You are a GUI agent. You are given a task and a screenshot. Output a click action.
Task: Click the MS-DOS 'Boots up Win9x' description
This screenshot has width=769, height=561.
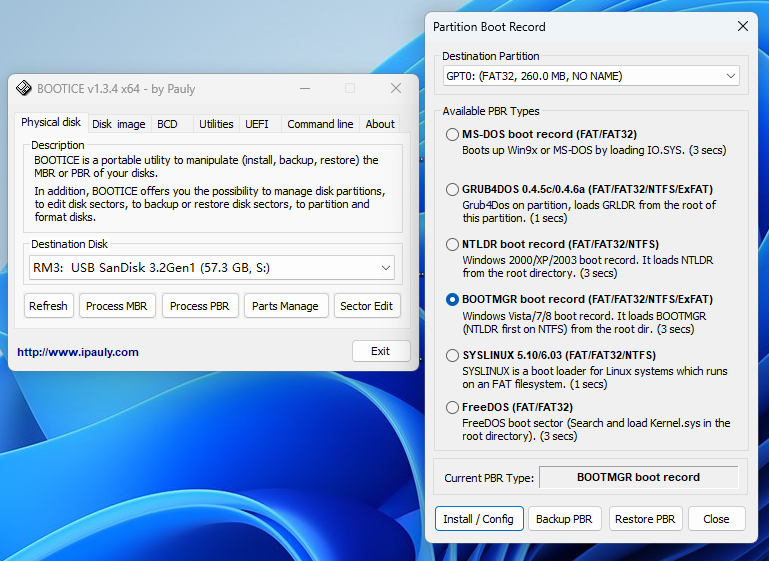pos(594,150)
